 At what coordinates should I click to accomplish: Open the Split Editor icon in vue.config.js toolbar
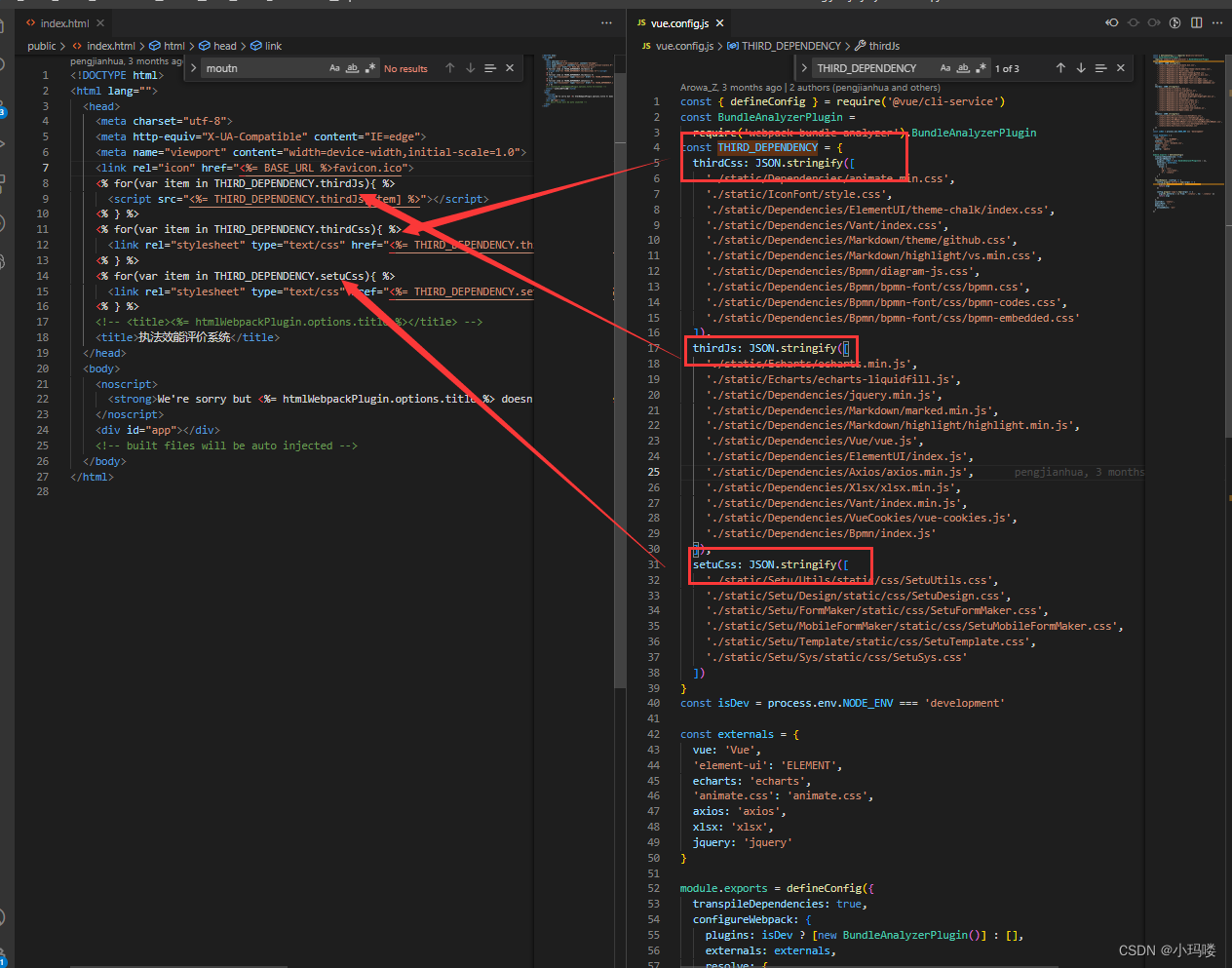pyautogui.click(x=1196, y=22)
